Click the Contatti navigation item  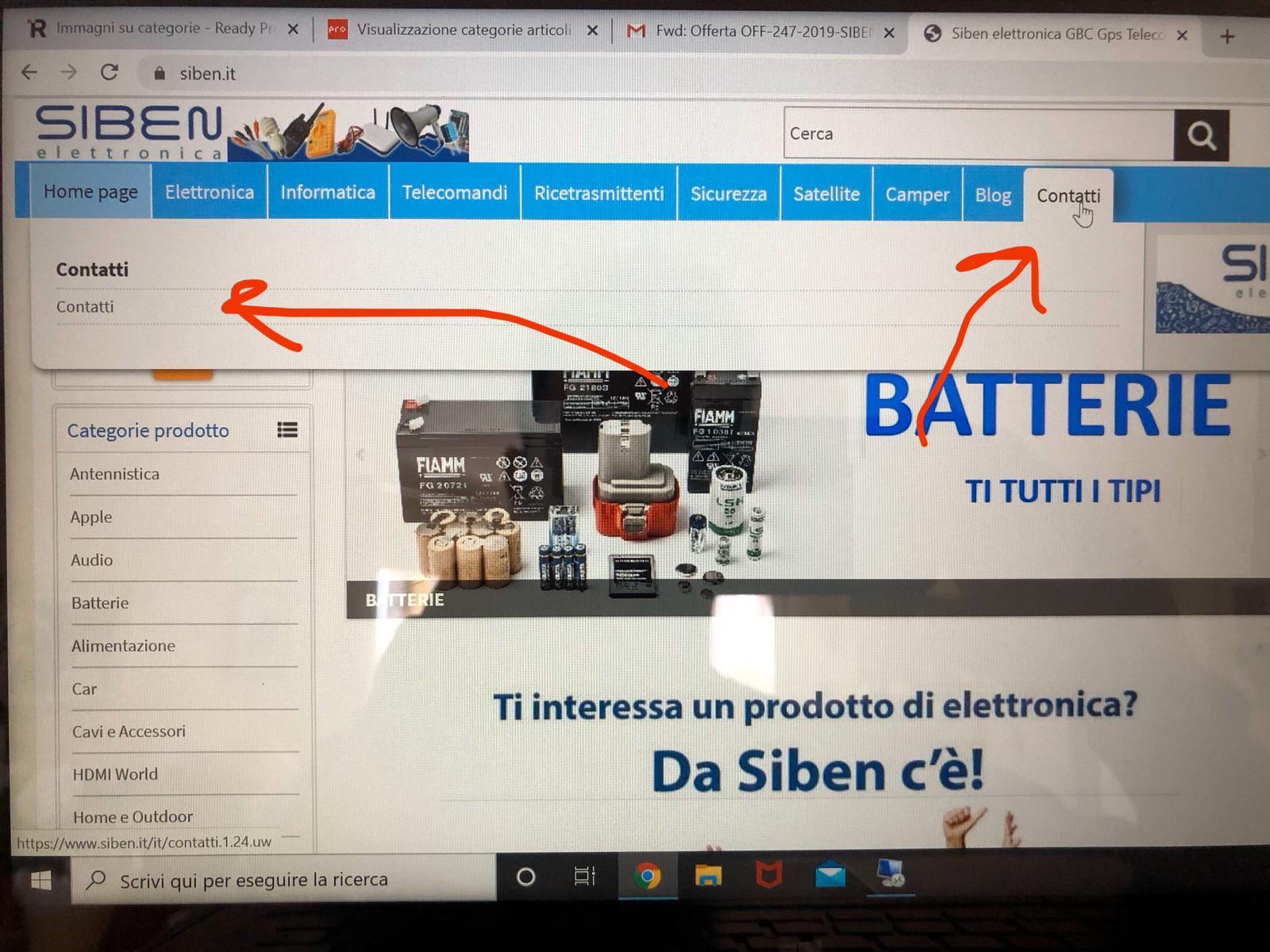pos(1068,196)
